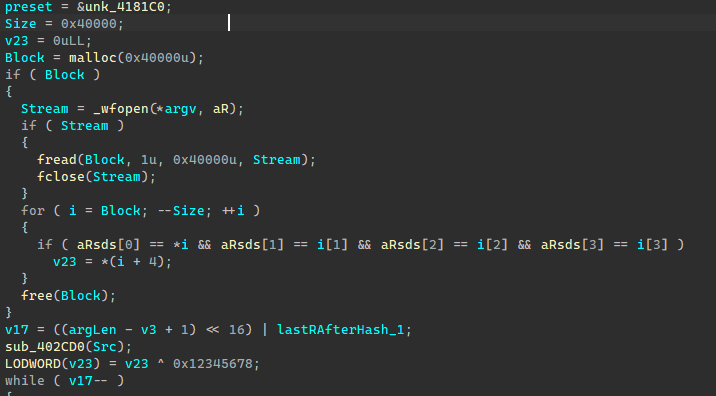The image size is (716, 396).
Task: Select 'argLen' in the v17 expression
Action: (x=93, y=329)
